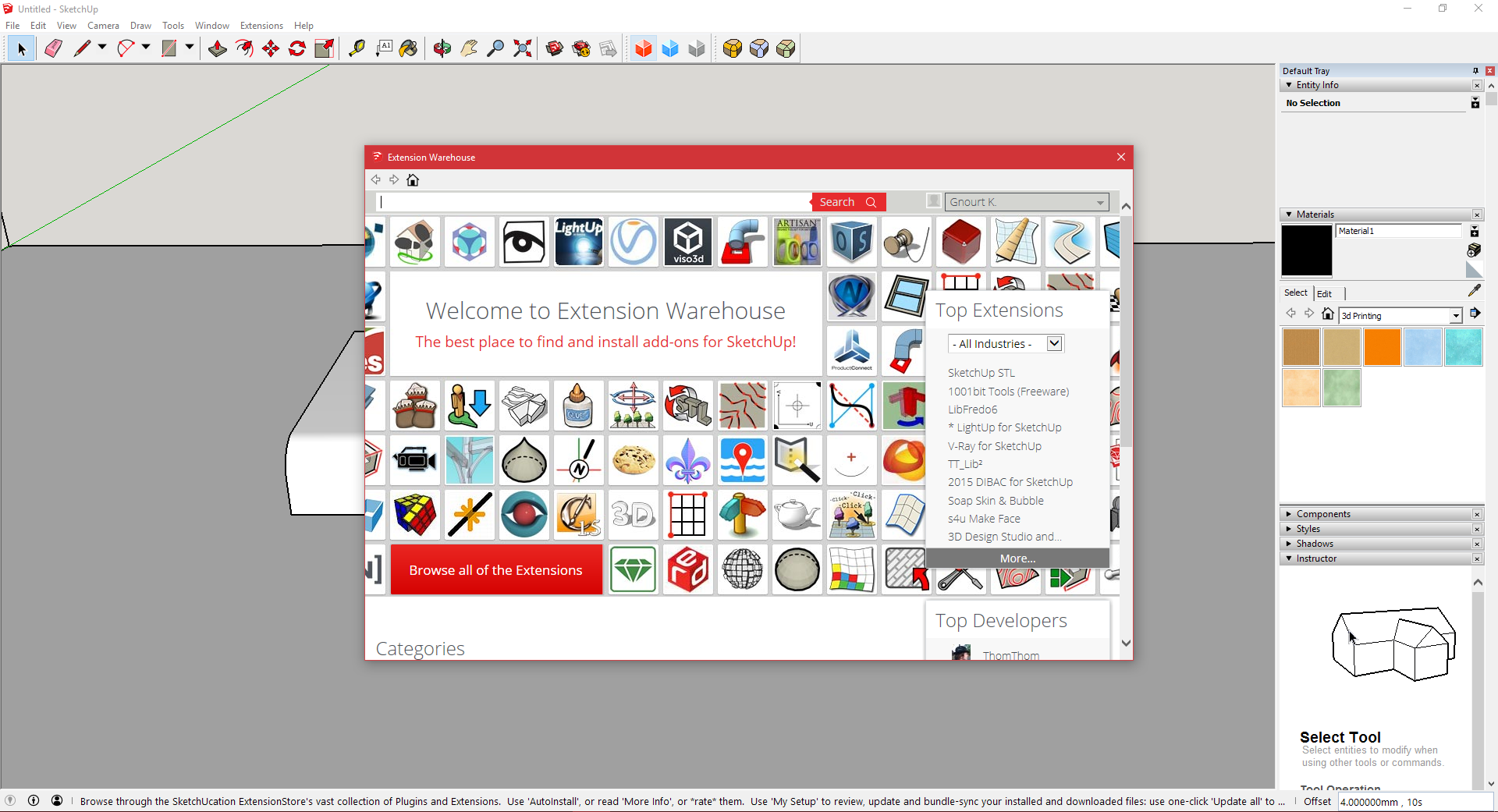The image size is (1498, 812).
Task: Open the 3d Printing materials collection dropdown
Action: pos(1455,316)
